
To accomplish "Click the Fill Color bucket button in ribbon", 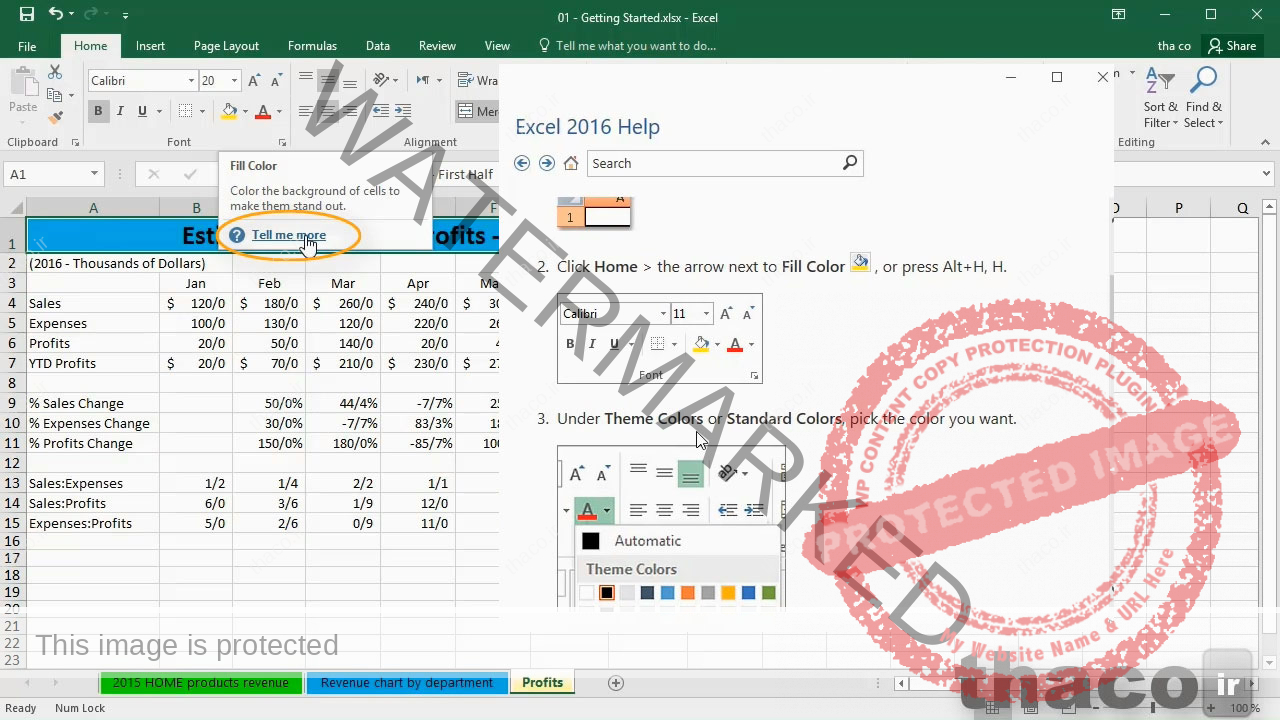I will pos(229,111).
